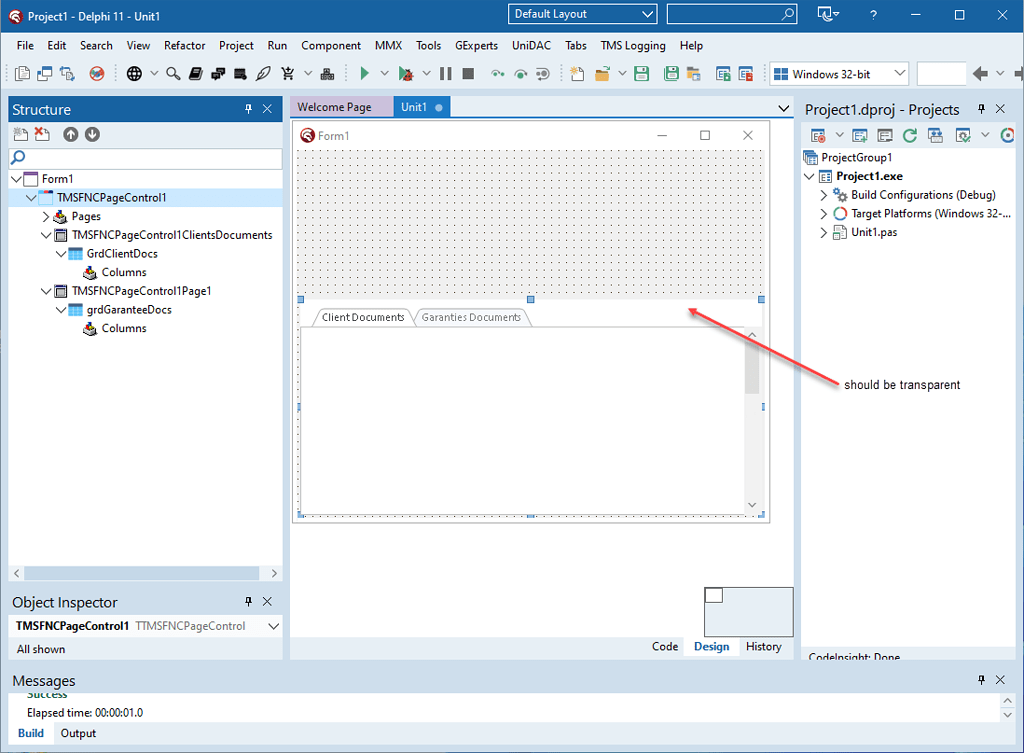Expand the Unit1.pas project node
Screen dimensions: 1024x753
824,232
